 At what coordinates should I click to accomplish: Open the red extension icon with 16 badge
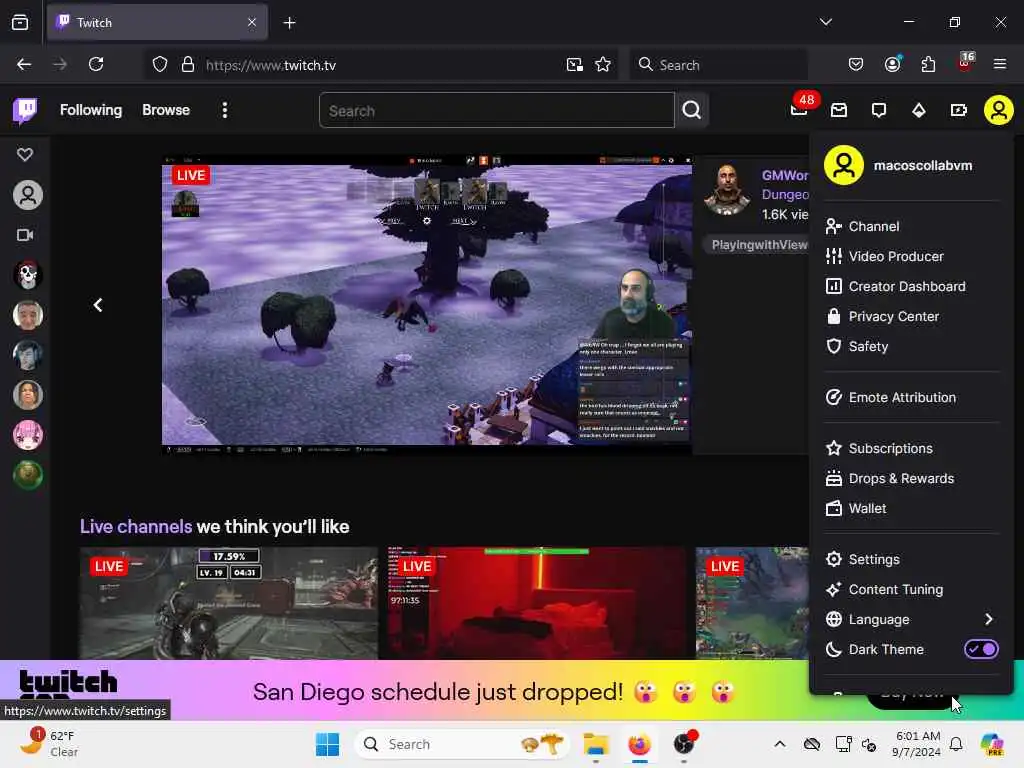point(965,63)
